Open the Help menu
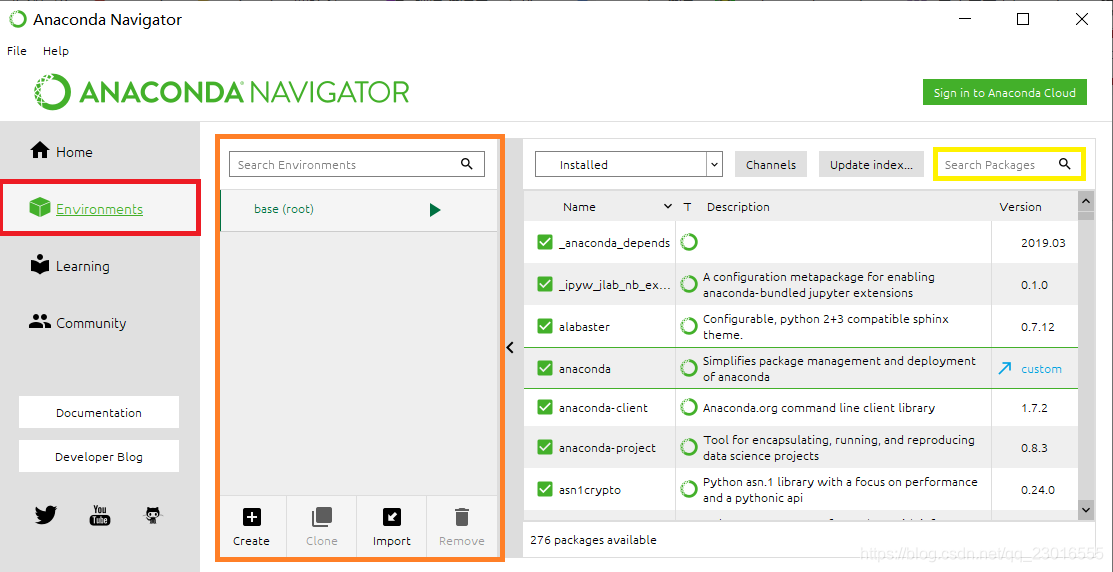This screenshot has height=572, width=1113. [x=55, y=51]
